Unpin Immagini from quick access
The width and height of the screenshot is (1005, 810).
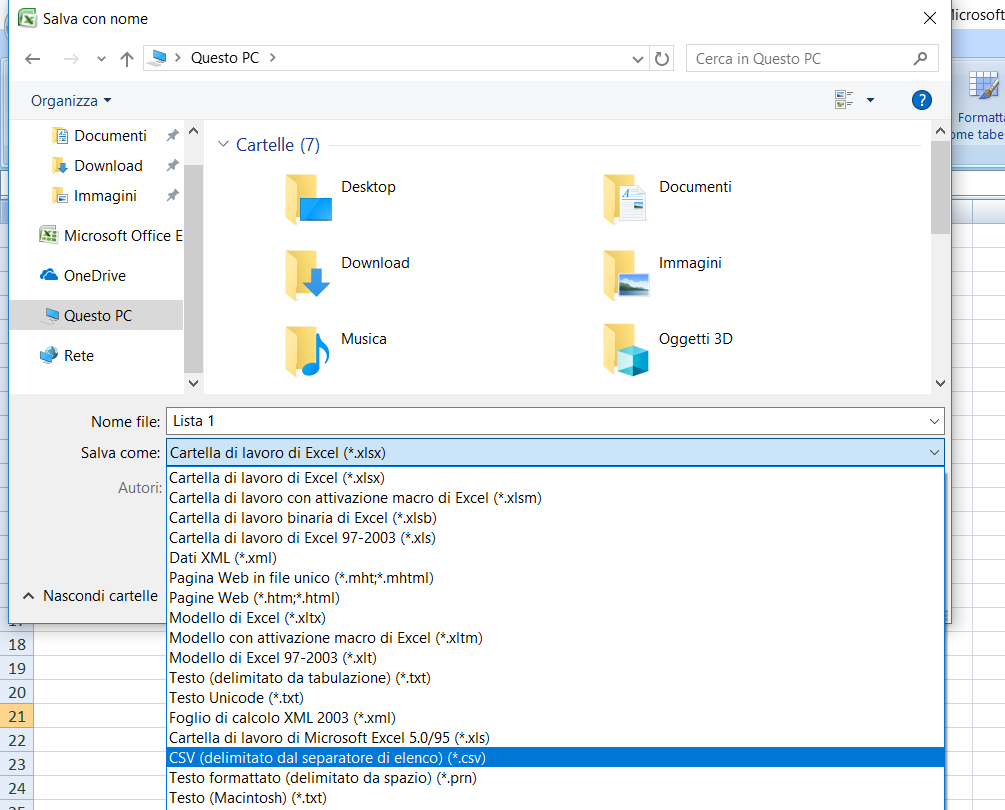(172, 195)
